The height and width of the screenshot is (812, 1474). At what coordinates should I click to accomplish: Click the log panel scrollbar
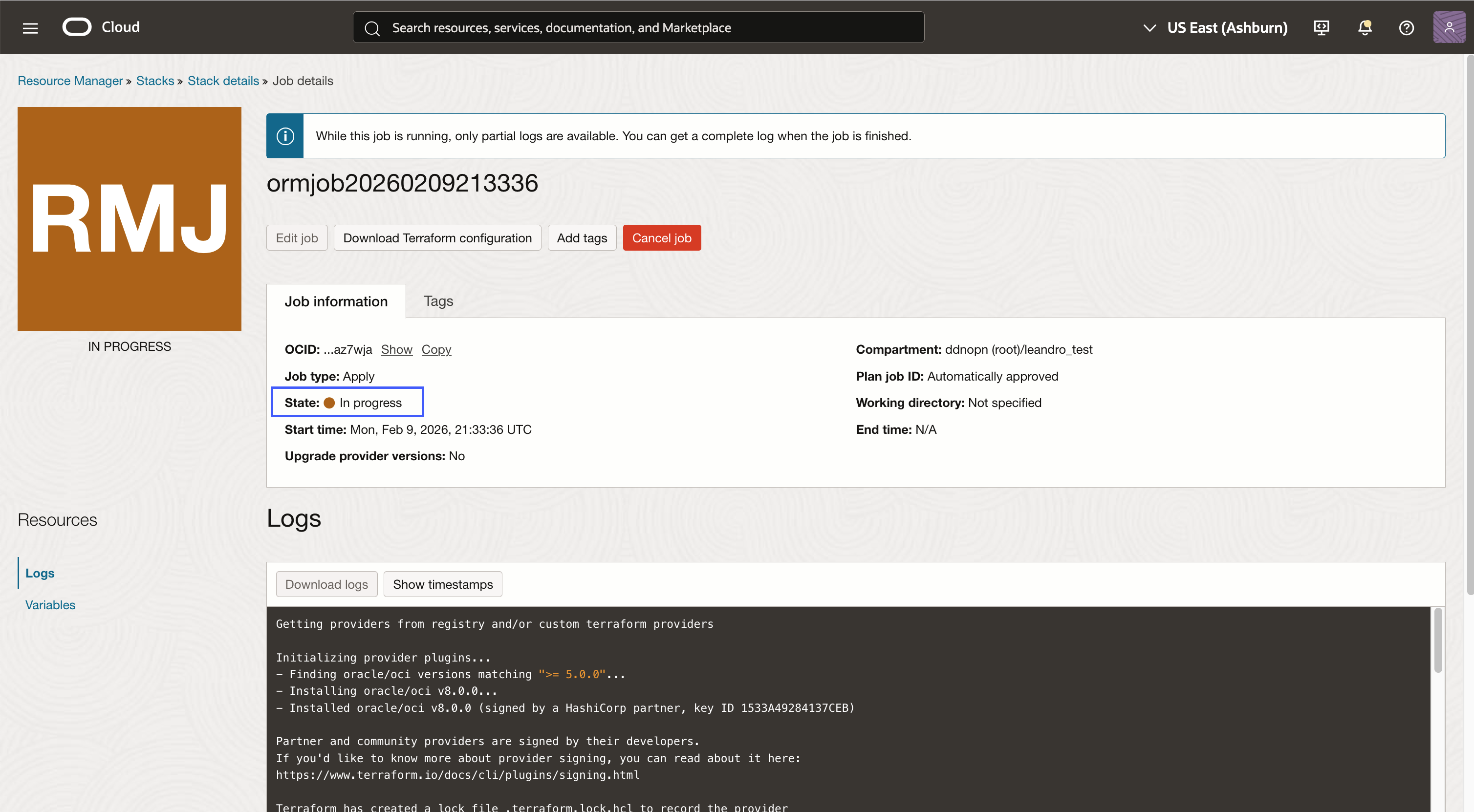[1438, 641]
